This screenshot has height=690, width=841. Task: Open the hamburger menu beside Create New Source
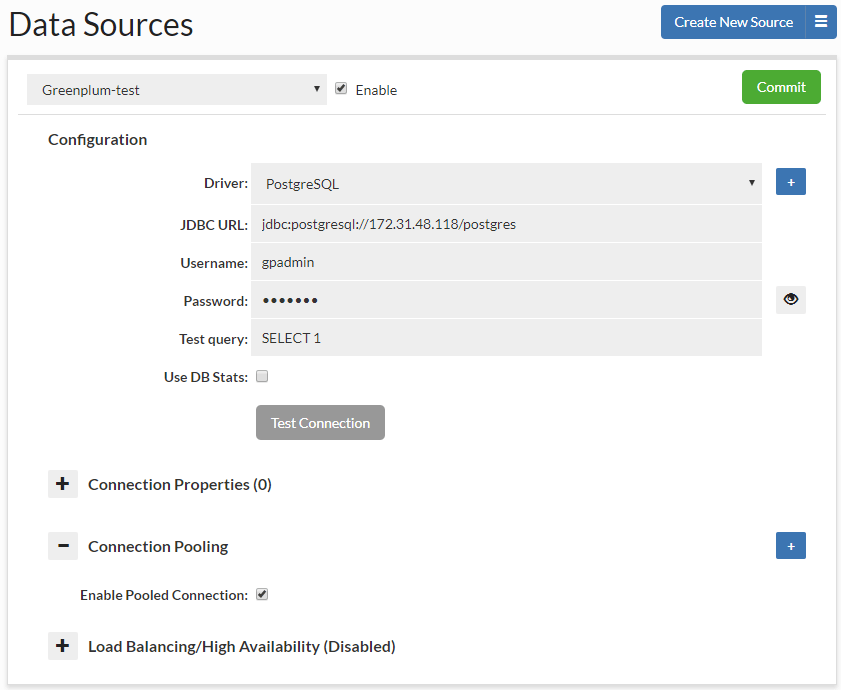821,22
